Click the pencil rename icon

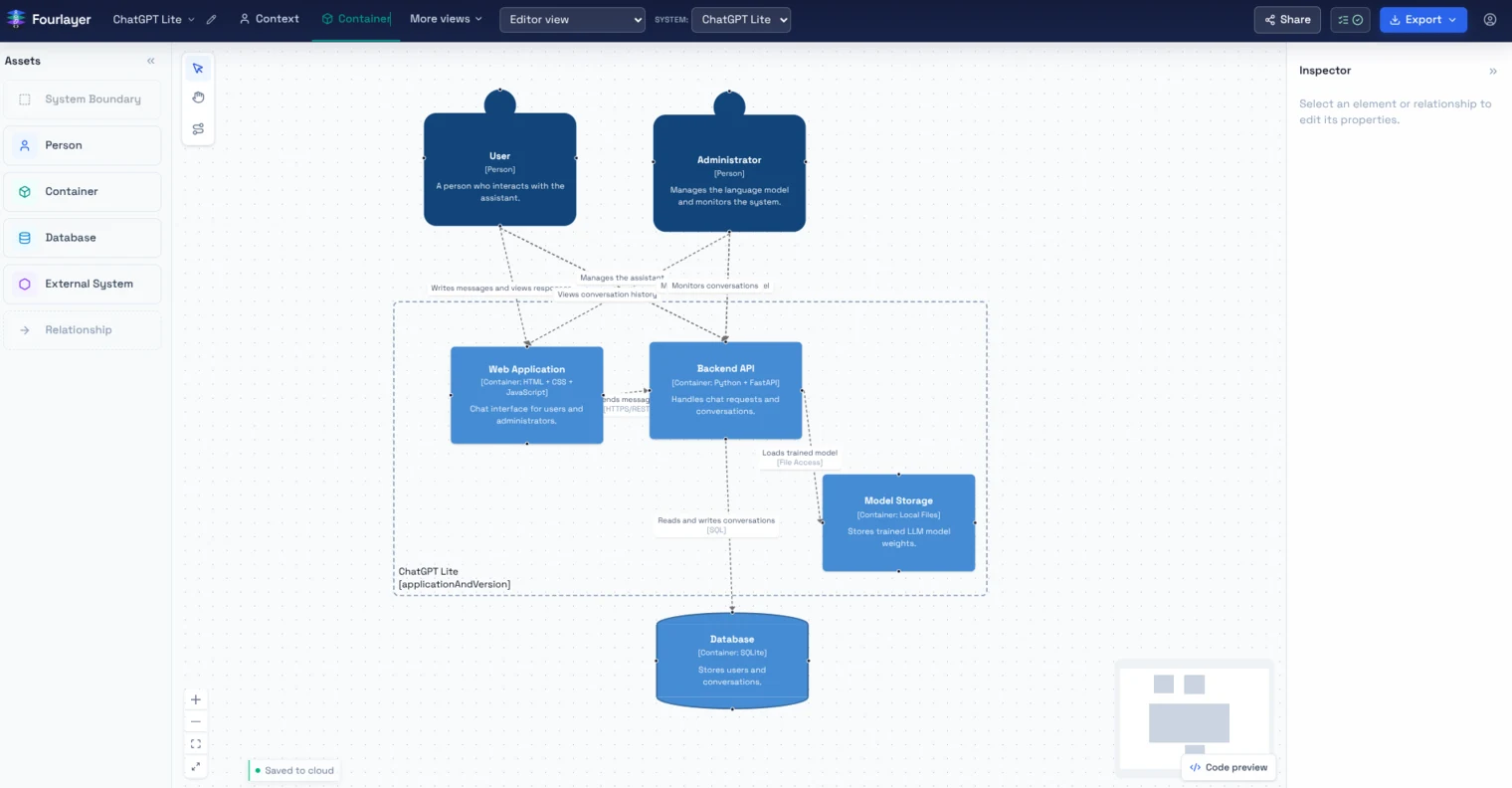tap(211, 19)
